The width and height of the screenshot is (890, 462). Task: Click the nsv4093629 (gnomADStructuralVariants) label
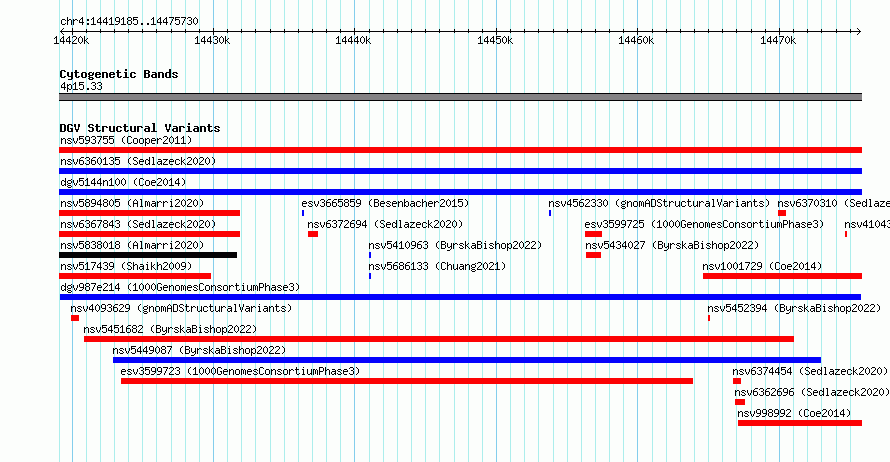coord(181,308)
